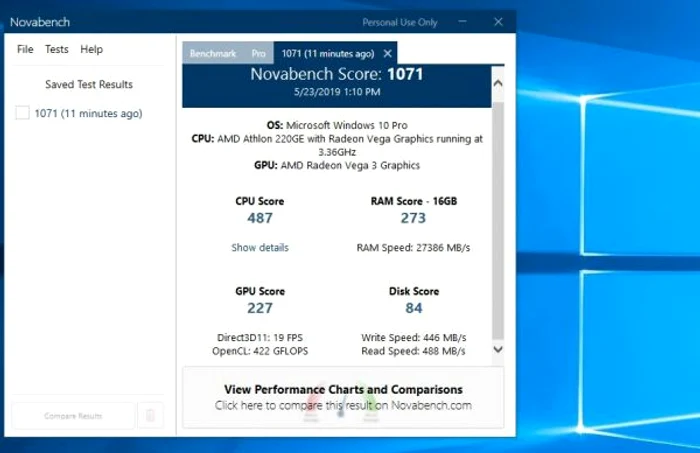
Task: Click the Compare Results button
Action: pyautogui.click(x=73, y=416)
